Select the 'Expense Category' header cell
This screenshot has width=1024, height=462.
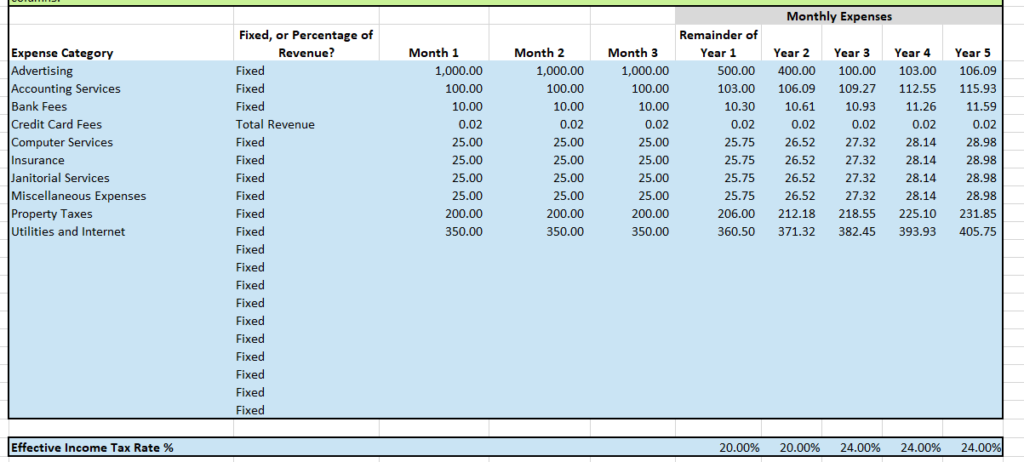pos(62,53)
